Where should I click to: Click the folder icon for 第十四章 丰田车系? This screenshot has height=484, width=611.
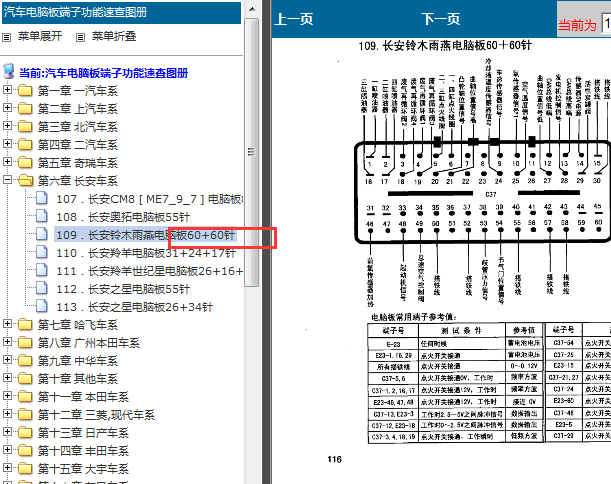(25, 450)
